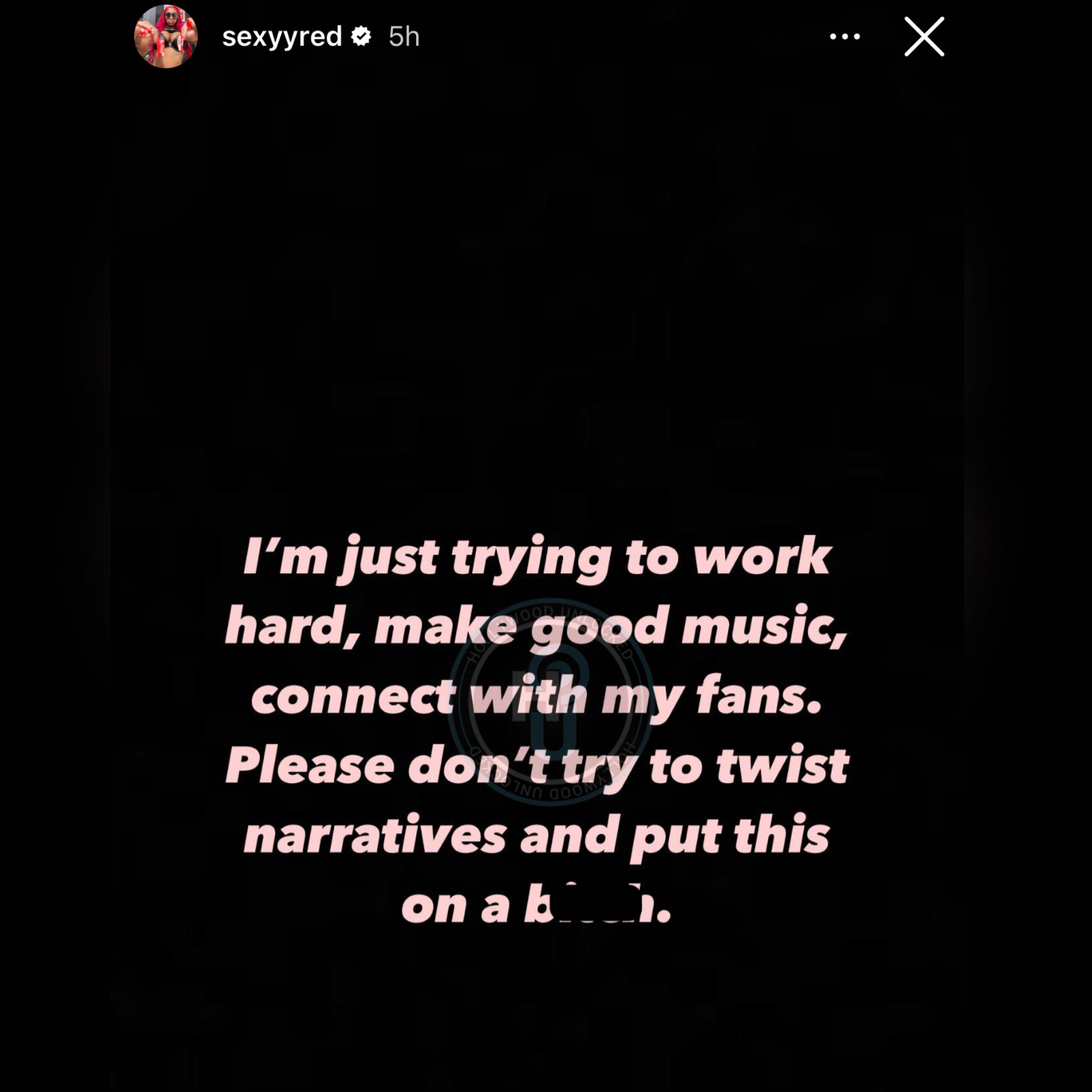1092x1092 pixels.
Task: Open the three-dot more options menu
Action: pyautogui.click(x=845, y=37)
